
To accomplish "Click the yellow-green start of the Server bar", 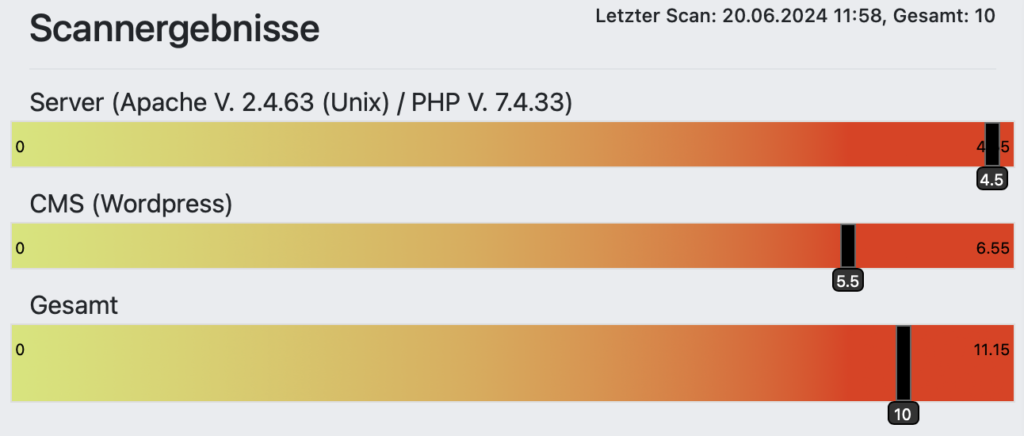I will pyautogui.click(x=60, y=145).
